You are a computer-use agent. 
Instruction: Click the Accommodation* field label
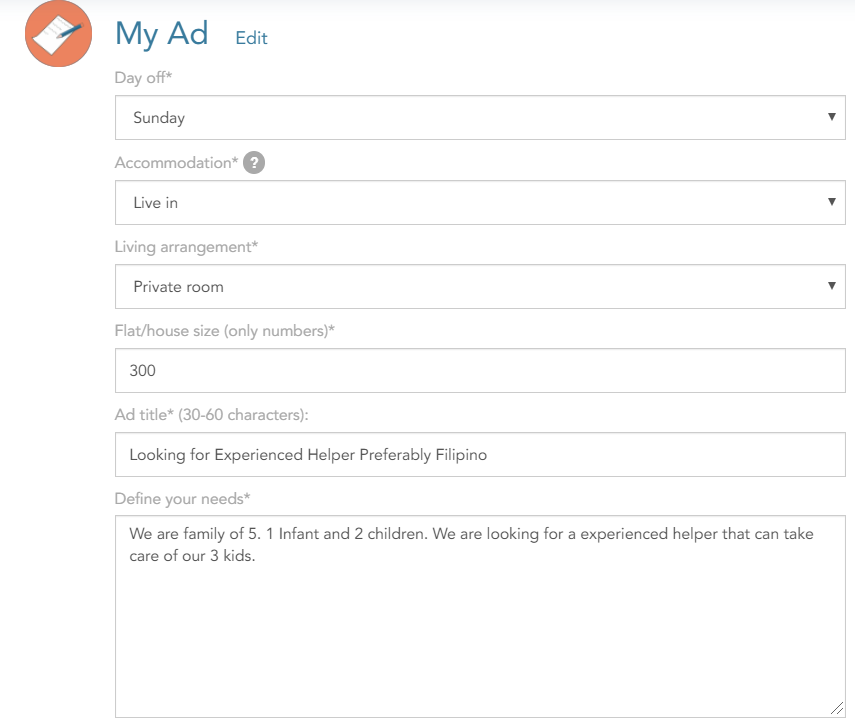pyautogui.click(x=177, y=163)
